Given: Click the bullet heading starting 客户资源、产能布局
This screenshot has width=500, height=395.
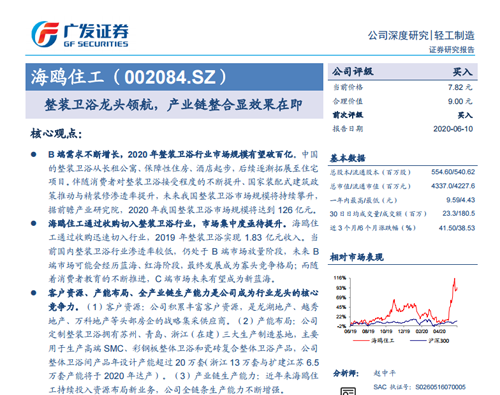Looking at the screenshot, I should point(183,300).
